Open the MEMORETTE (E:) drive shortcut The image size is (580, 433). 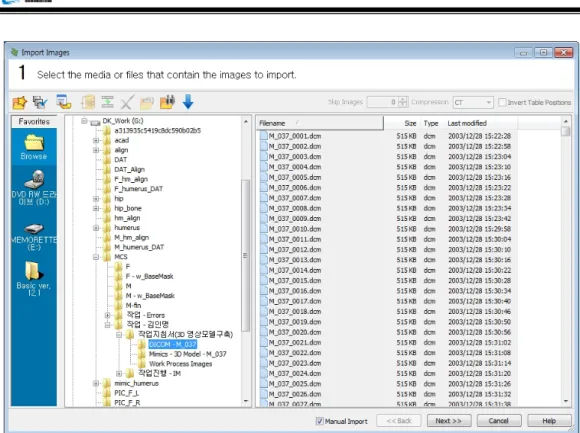pyautogui.click(x=34, y=237)
